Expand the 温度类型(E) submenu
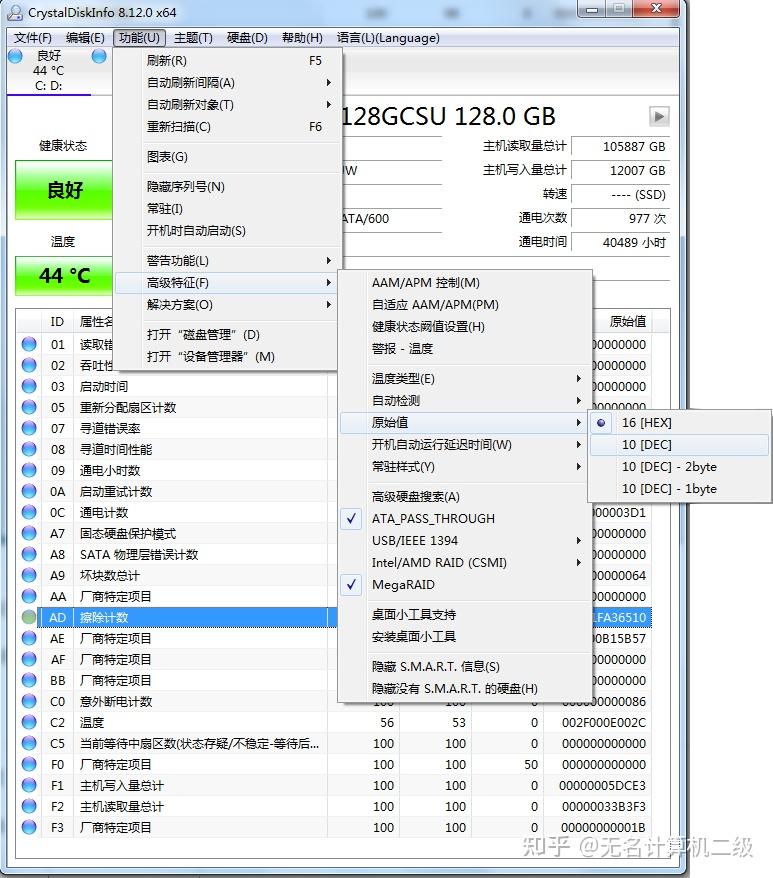773x878 pixels. click(465, 379)
